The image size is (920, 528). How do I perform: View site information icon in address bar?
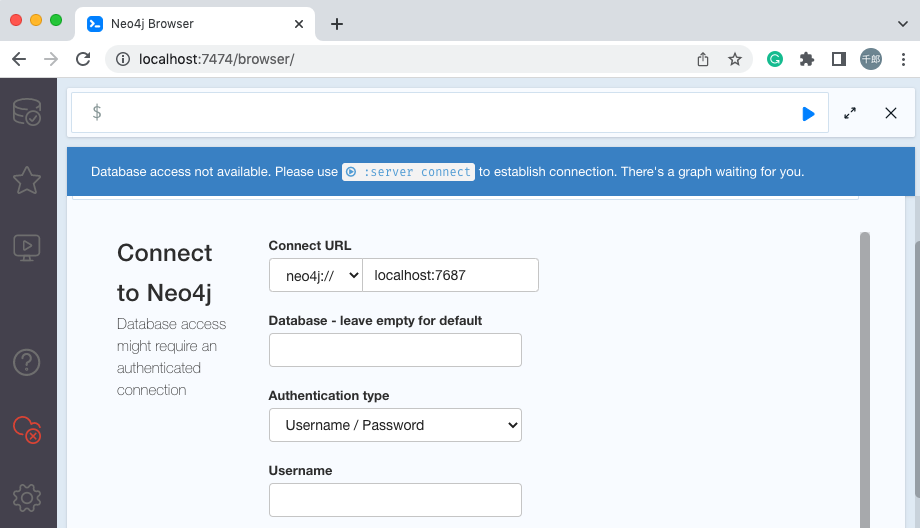click(123, 59)
